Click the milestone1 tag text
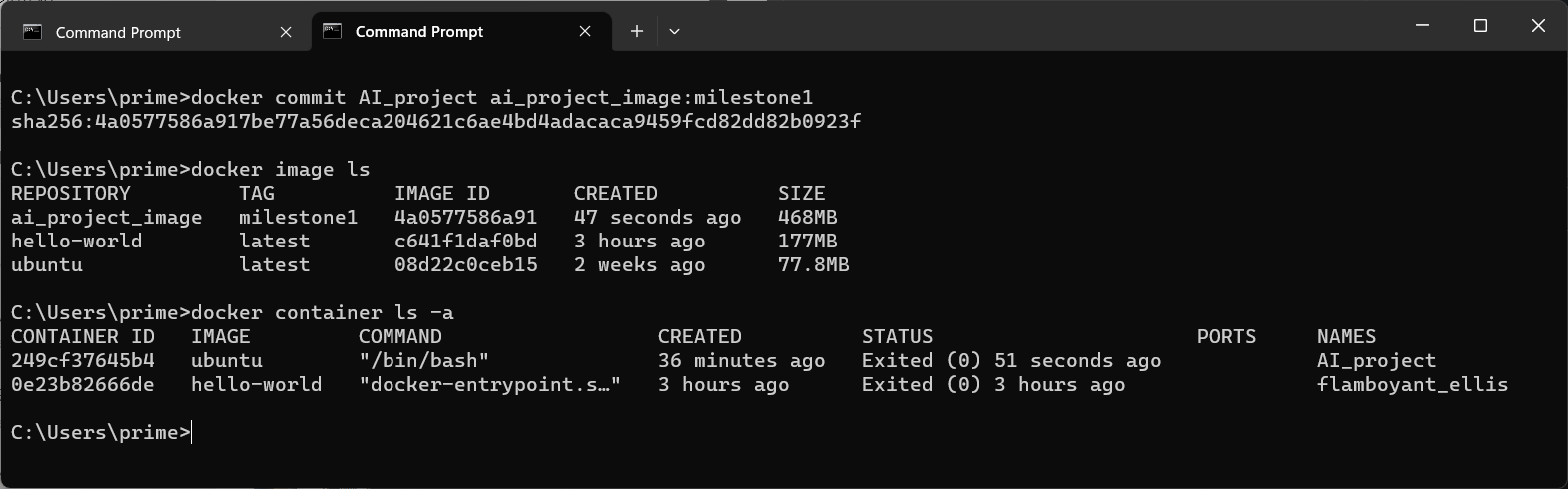 (x=298, y=218)
